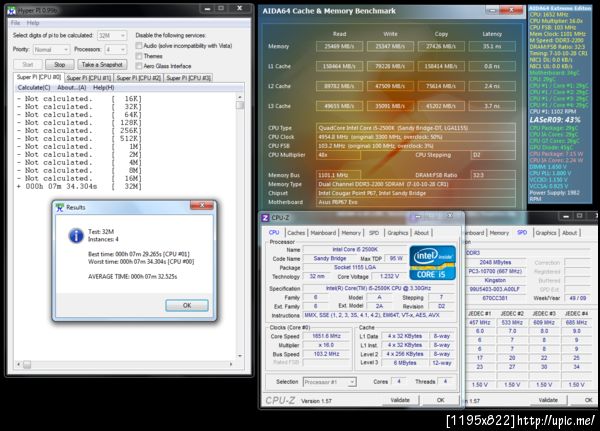This screenshot has height=431, width=600.
Task: Open the About...(A) menu
Action: 72,88
